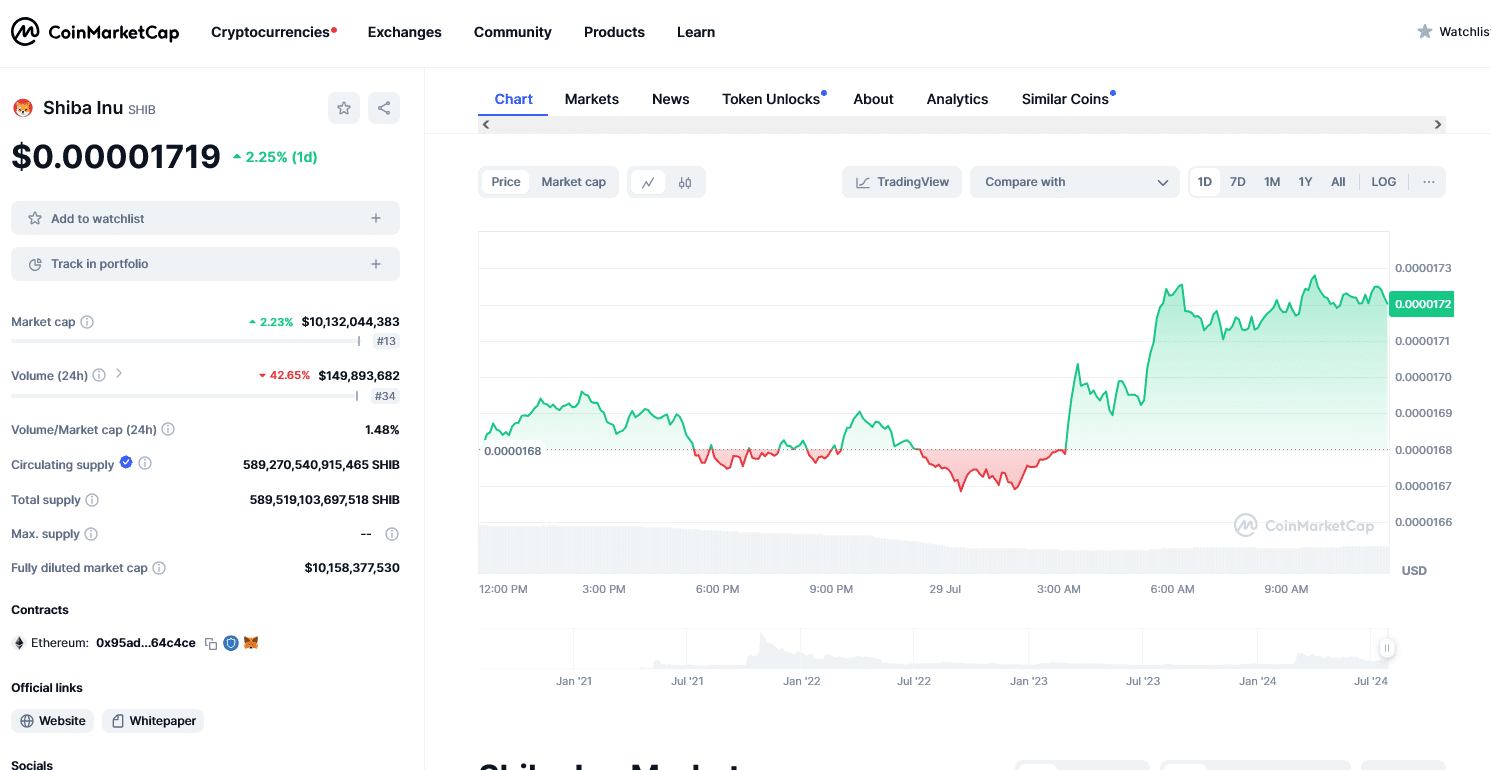This screenshot has height=770, width=1491.
Task: Click the Shiba Inu coin icon
Action: point(23,108)
